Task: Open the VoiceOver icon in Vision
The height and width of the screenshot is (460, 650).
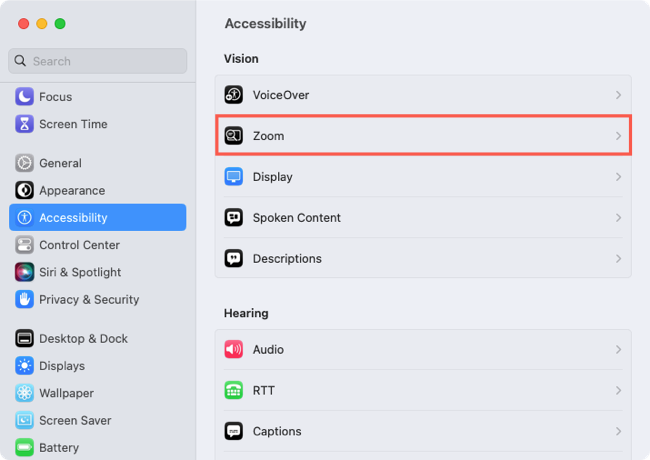Action: (x=233, y=95)
